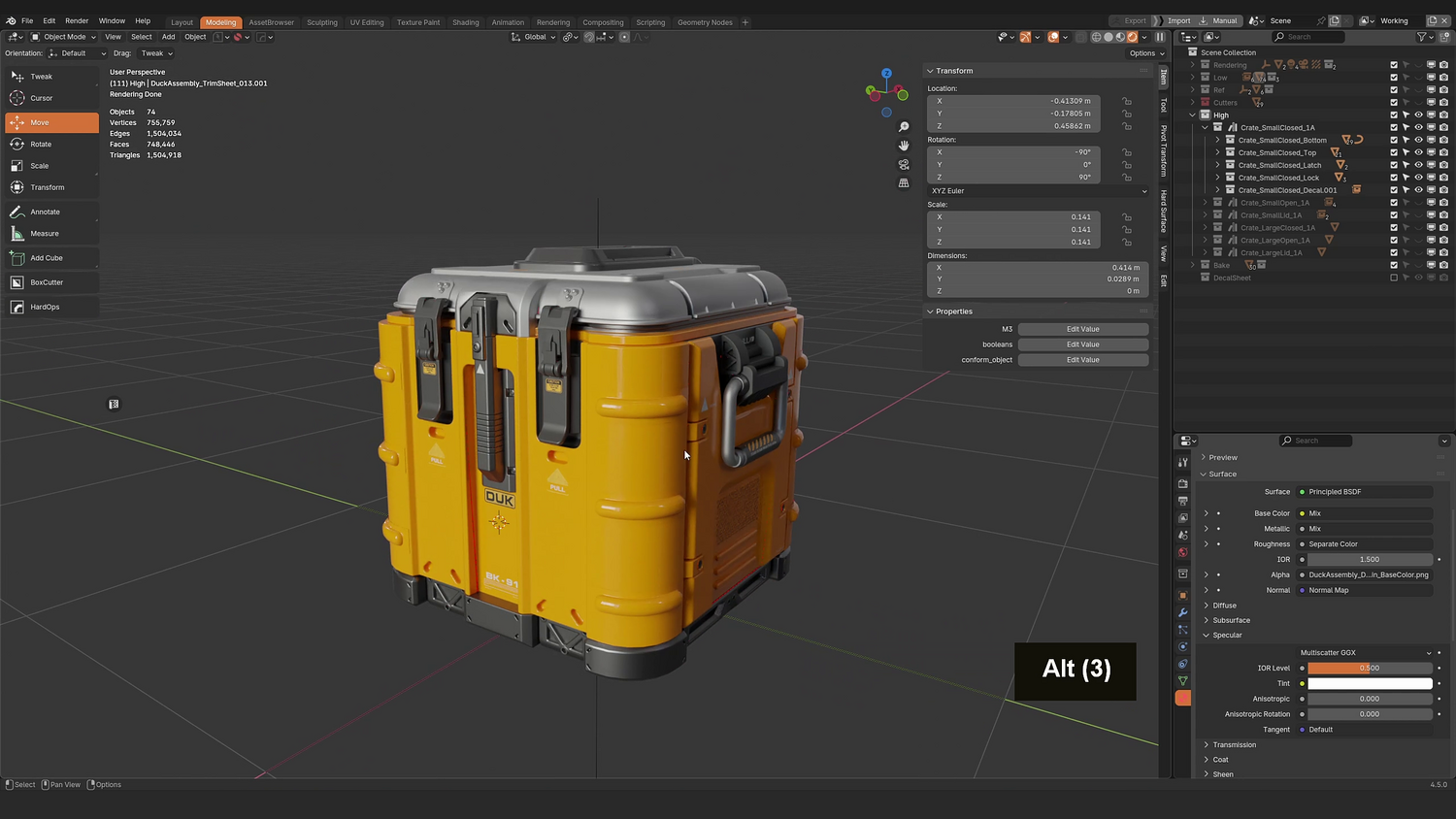The height and width of the screenshot is (819, 1456).
Task: Toggle camera view icon in viewport
Action: pyautogui.click(x=904, y=164)
